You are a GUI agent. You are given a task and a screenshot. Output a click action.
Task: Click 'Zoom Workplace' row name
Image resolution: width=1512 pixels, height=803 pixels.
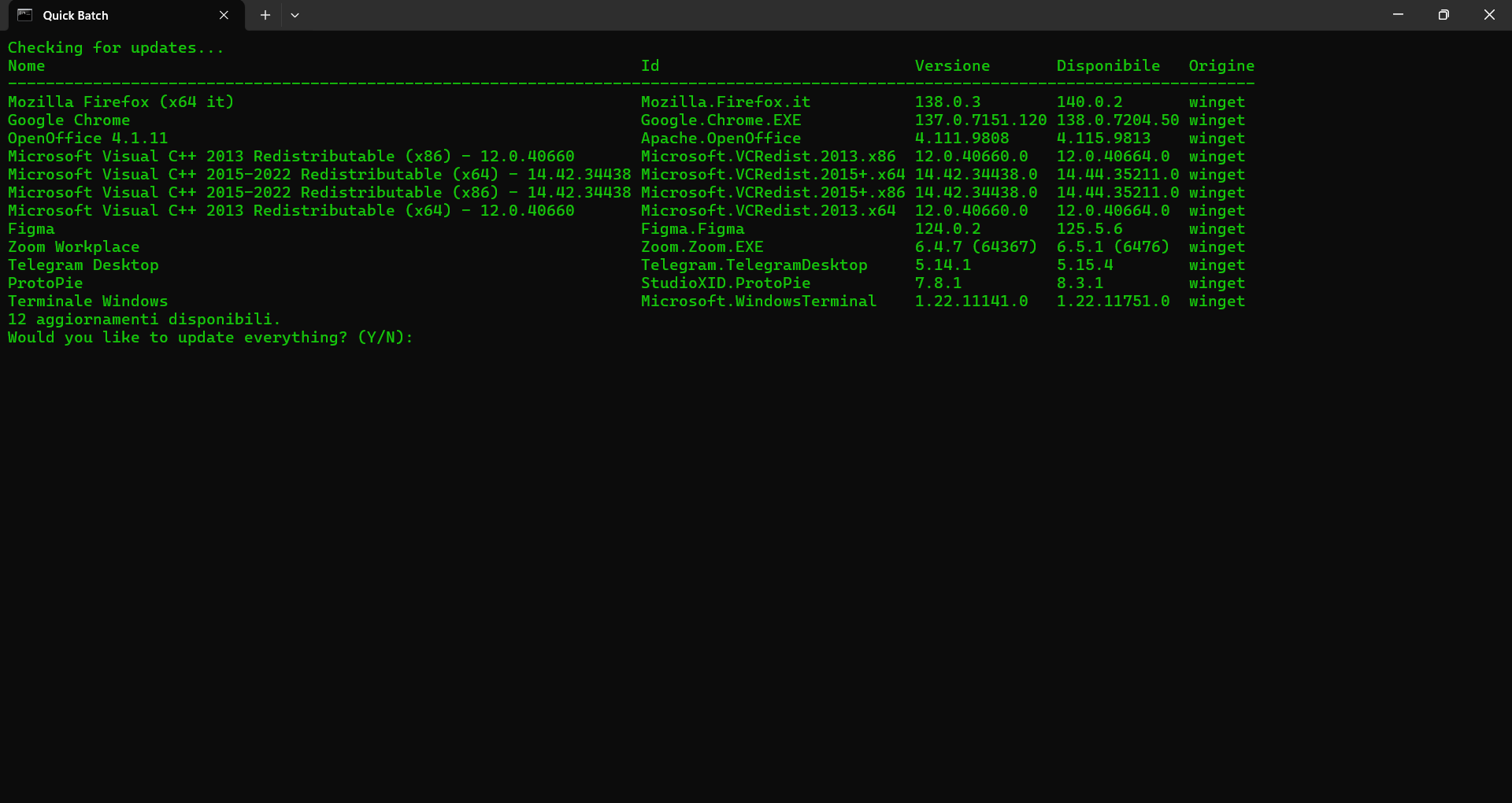(x=74, y=247)
